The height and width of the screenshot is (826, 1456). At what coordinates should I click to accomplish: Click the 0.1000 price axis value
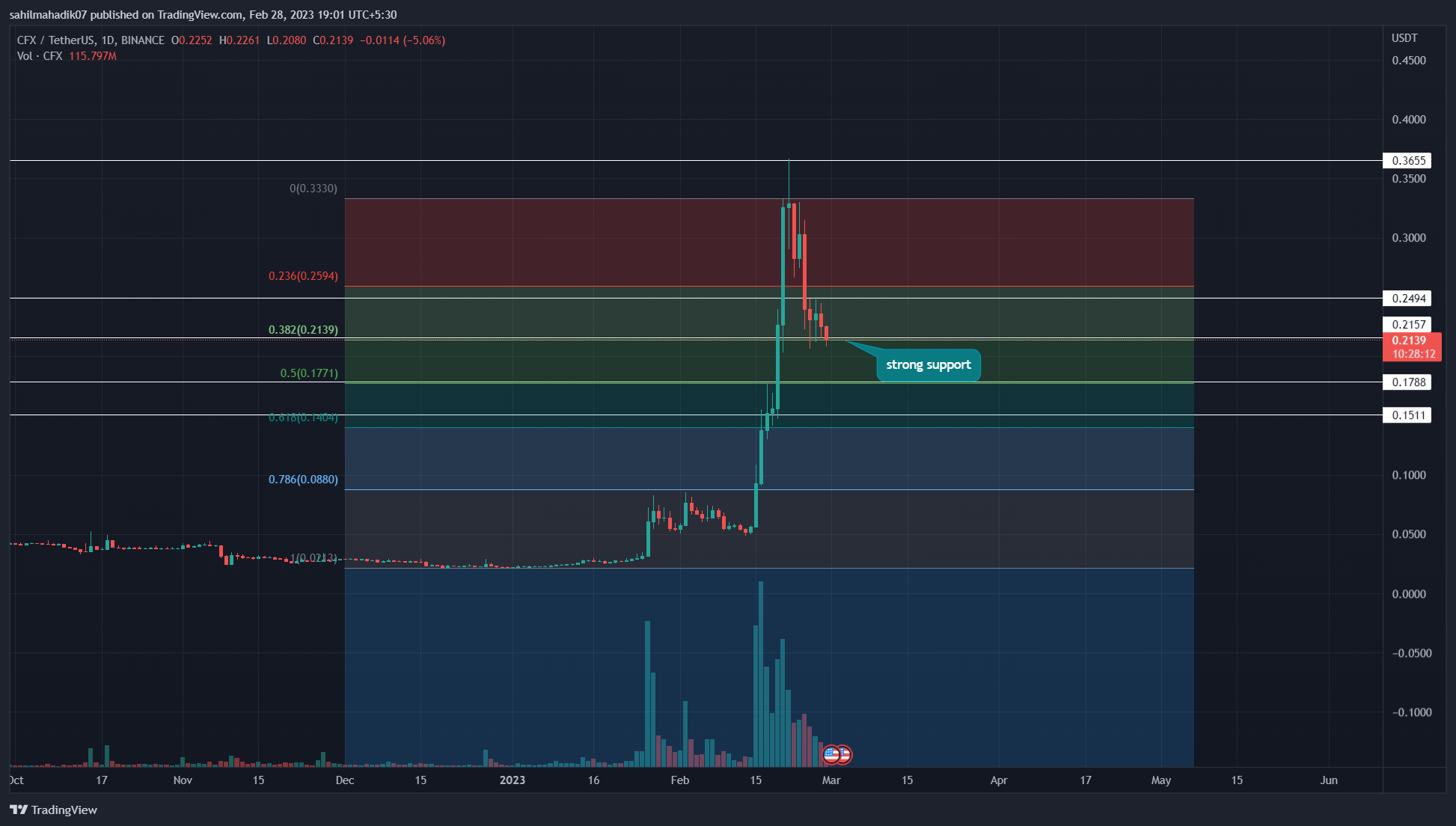click(x=1409, y=475)
